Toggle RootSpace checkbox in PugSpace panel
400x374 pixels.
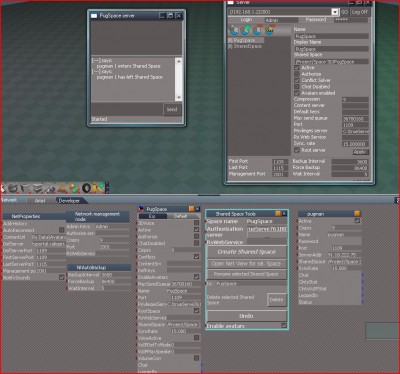click(x=197, y=311)
